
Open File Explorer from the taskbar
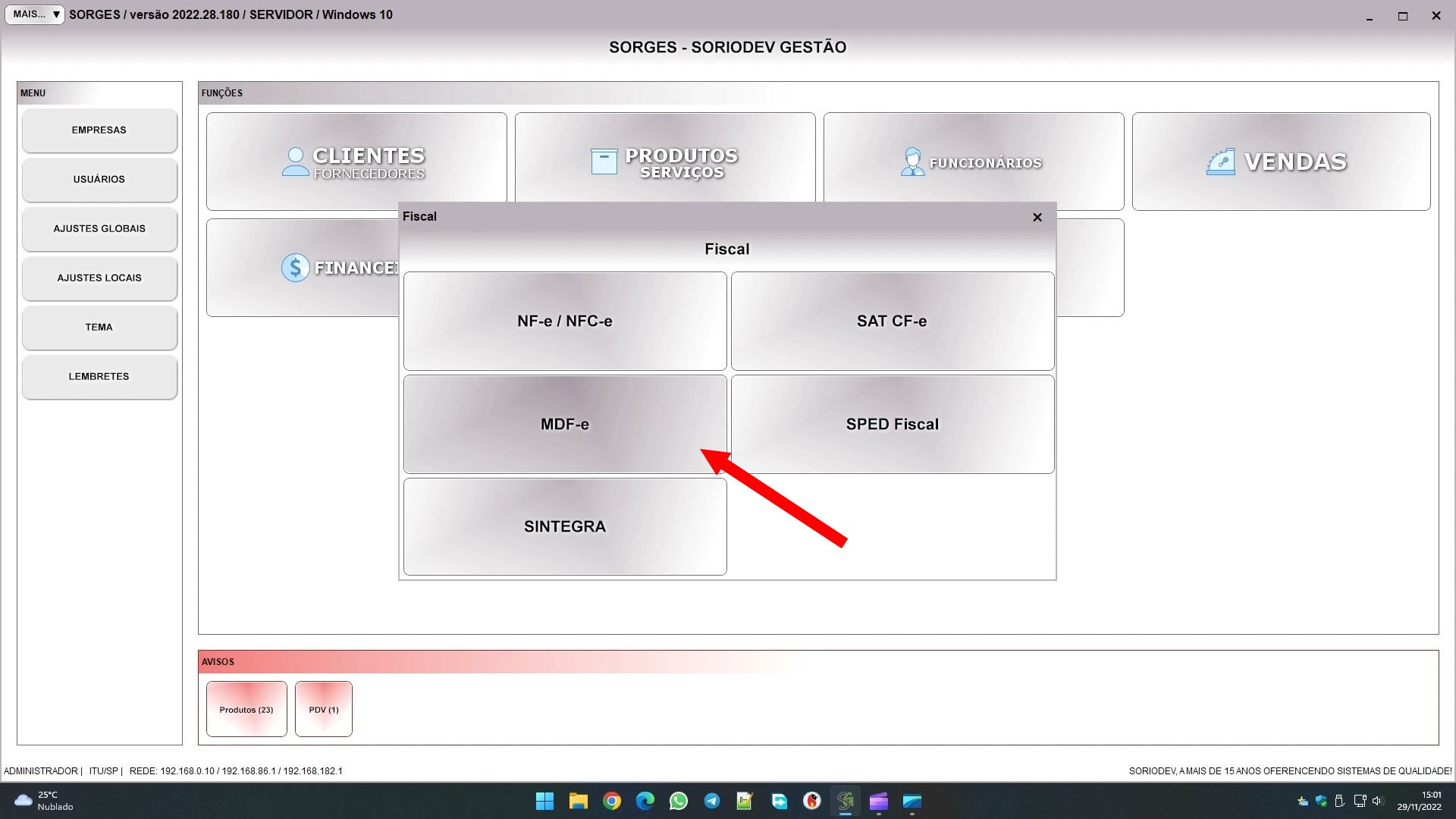tap(579, 802)
